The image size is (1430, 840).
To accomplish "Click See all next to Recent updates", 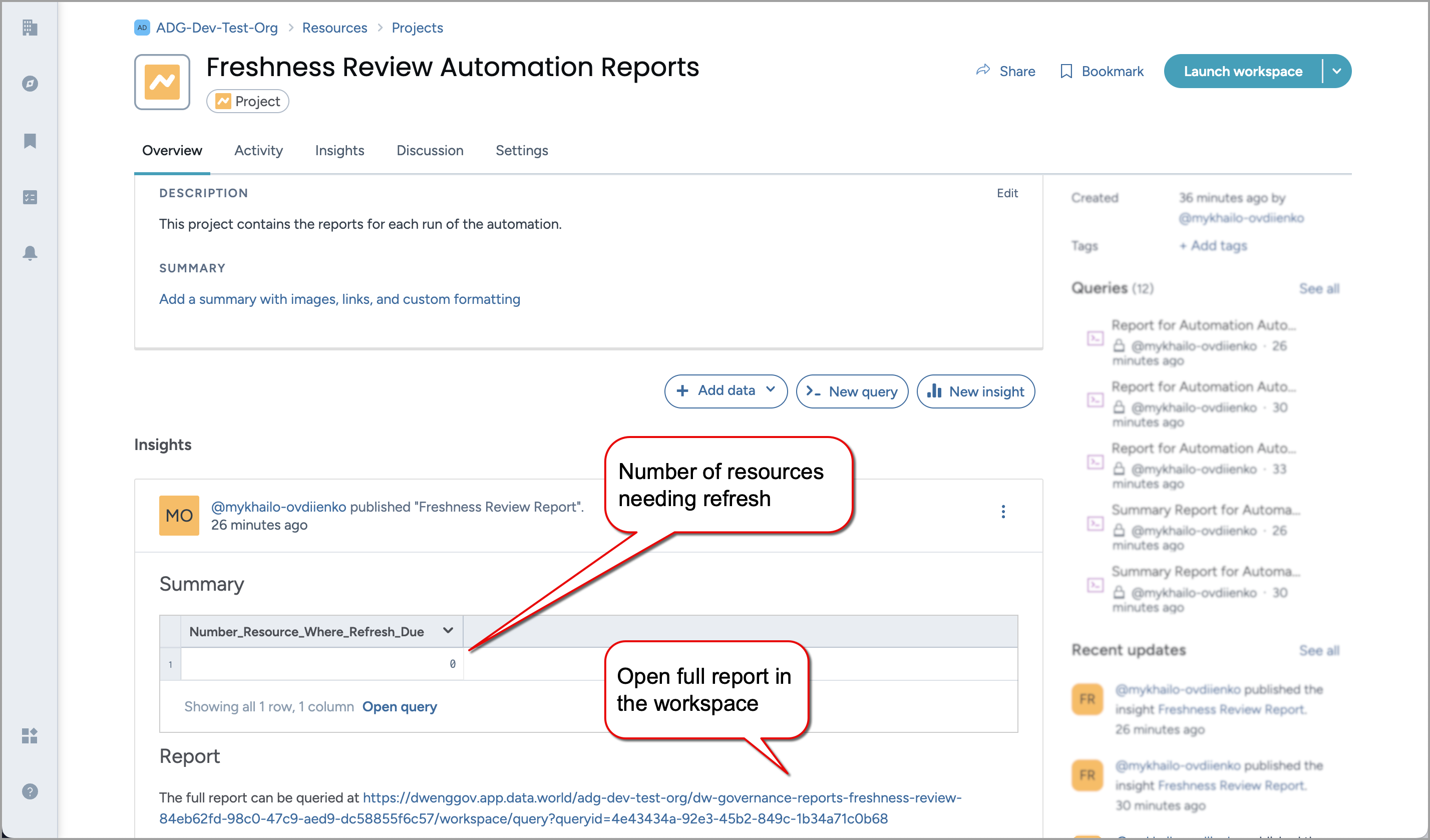I will click(x=1319, y=650).
